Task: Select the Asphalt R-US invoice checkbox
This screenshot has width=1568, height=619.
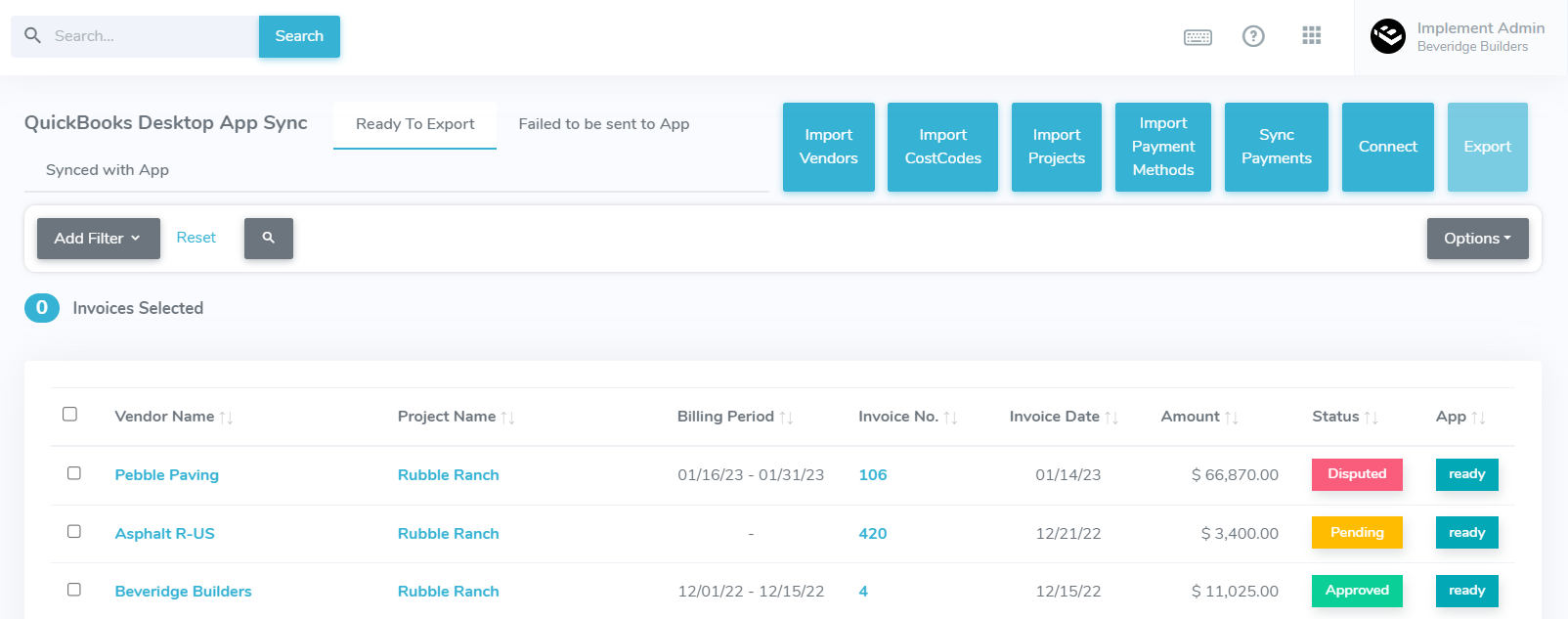Action: (74, 532)
